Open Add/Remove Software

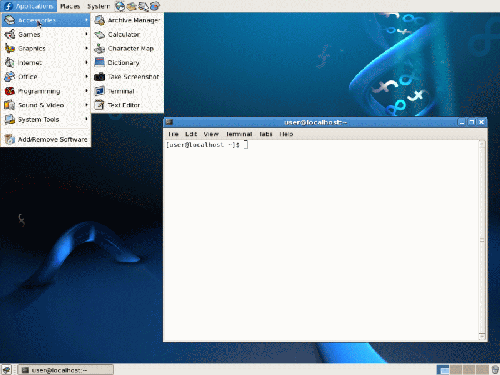pyautogui.click(x=46, y=139)
